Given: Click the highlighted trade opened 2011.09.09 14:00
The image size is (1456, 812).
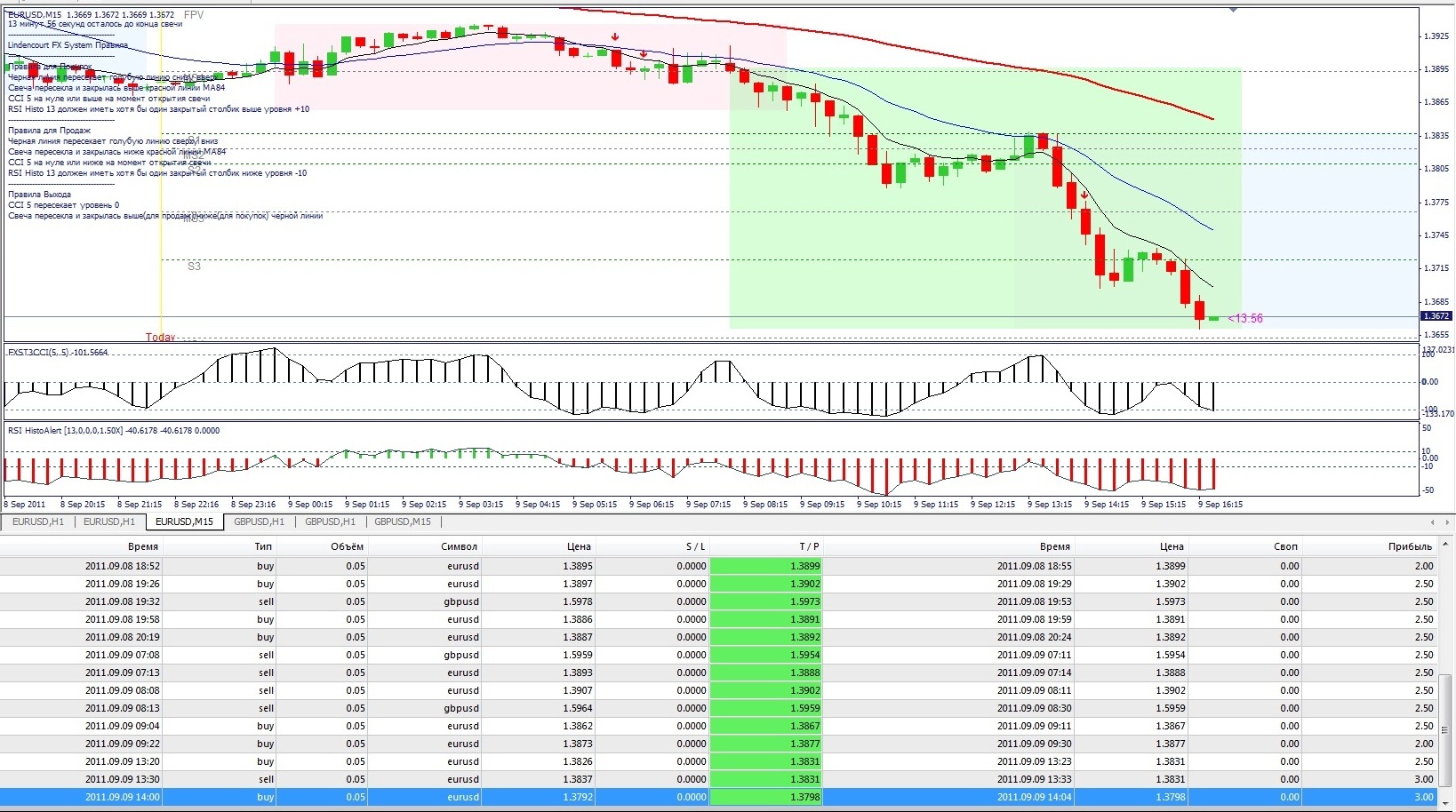Looking at the screenshot, I should coord(718,797).
